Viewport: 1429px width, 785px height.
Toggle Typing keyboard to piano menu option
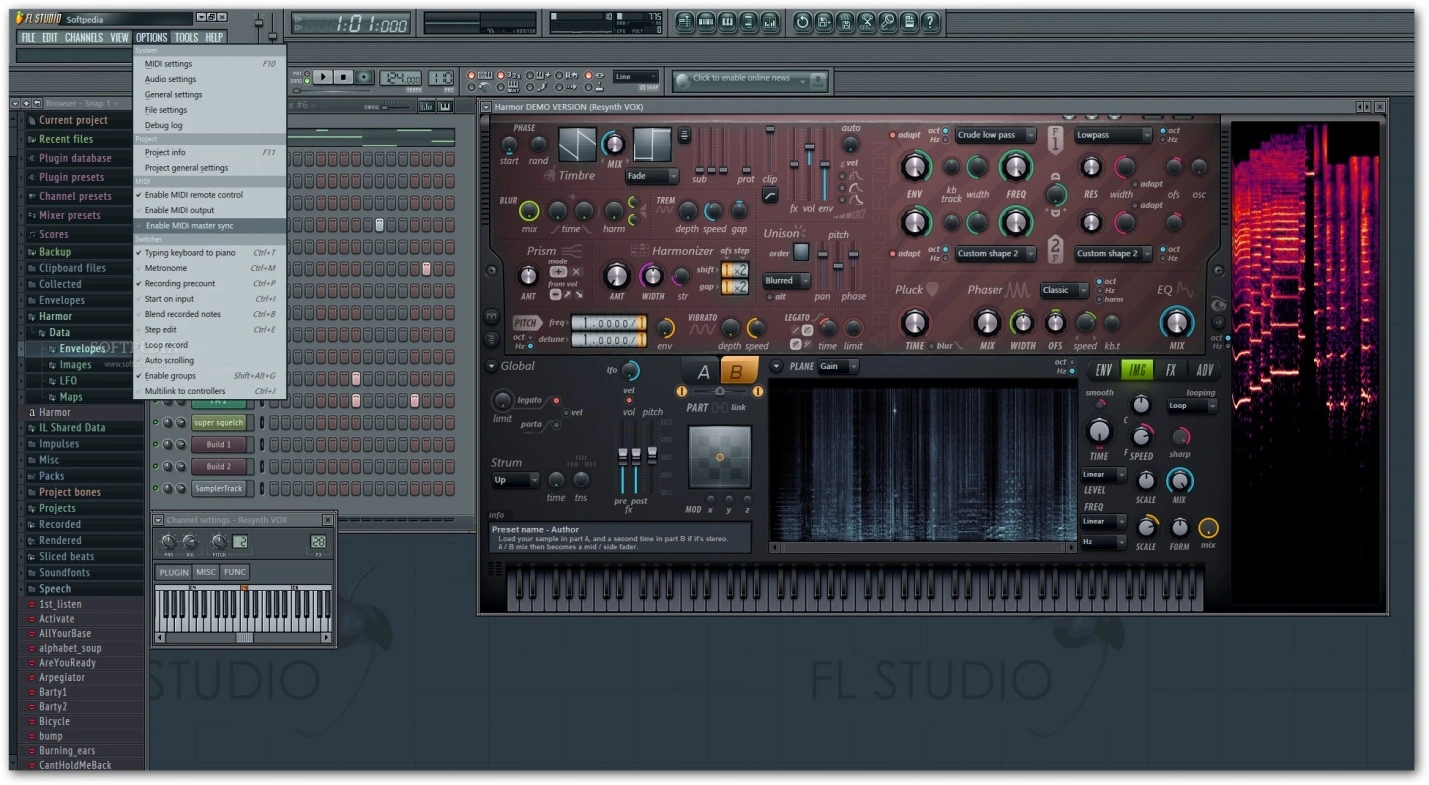(x=209, y=253)
